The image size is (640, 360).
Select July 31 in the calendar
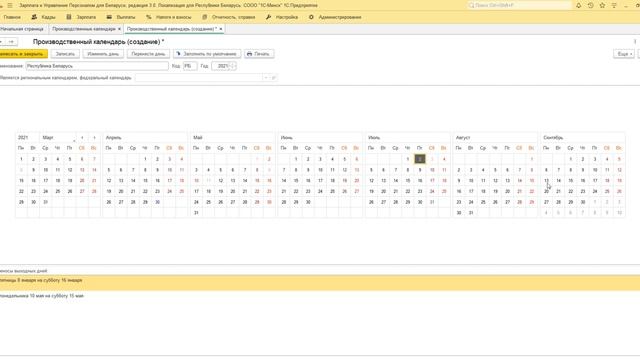(x=432, y=202)
